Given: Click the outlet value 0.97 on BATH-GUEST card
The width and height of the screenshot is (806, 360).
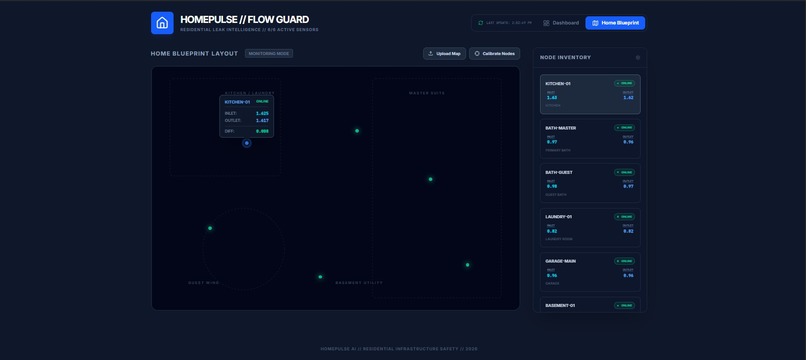Looking at the screenshot, I should click(x=629, y=186).
